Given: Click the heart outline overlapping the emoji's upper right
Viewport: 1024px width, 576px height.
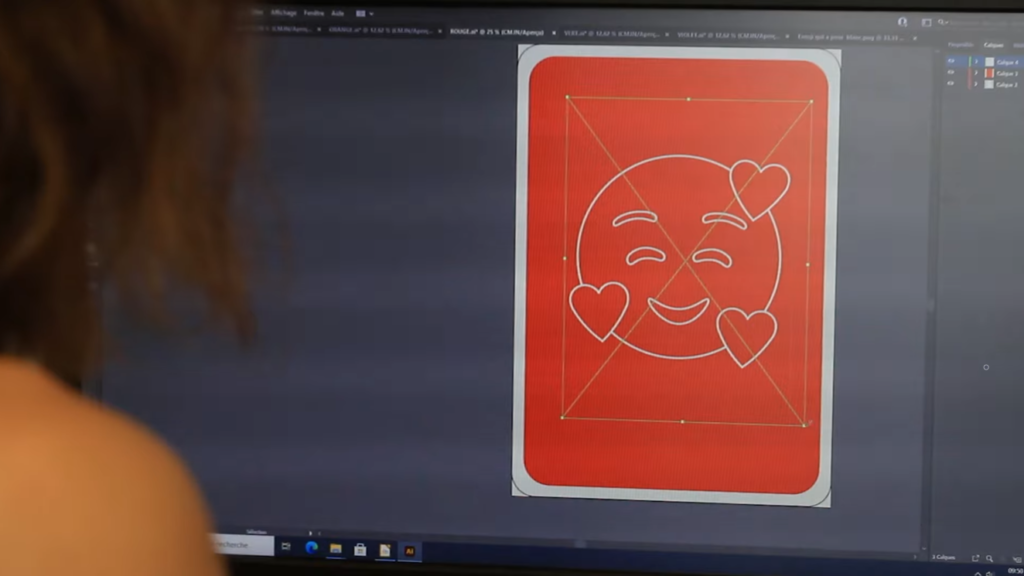Looking at the screenshot, I should [x=759, y=189].
